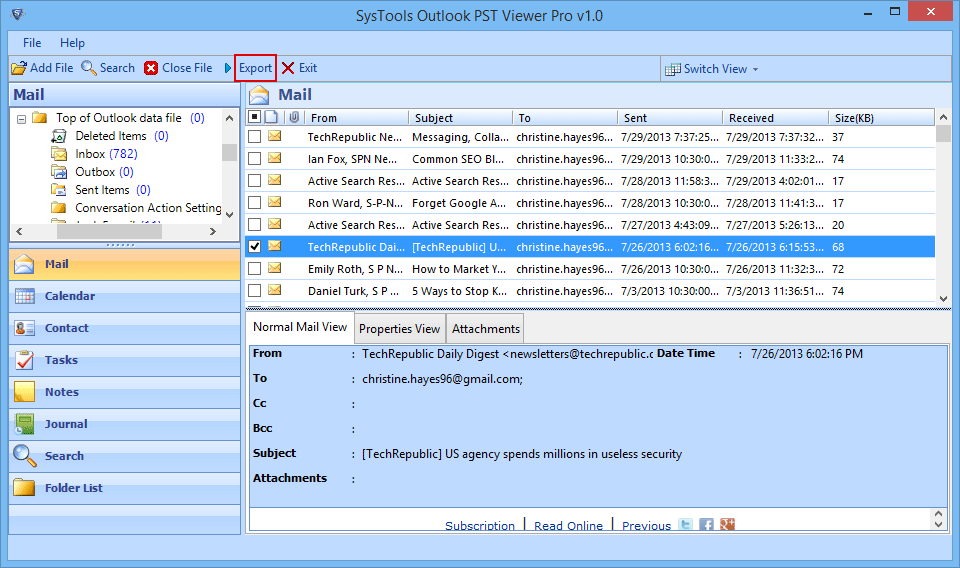Click the Export button

255,68
